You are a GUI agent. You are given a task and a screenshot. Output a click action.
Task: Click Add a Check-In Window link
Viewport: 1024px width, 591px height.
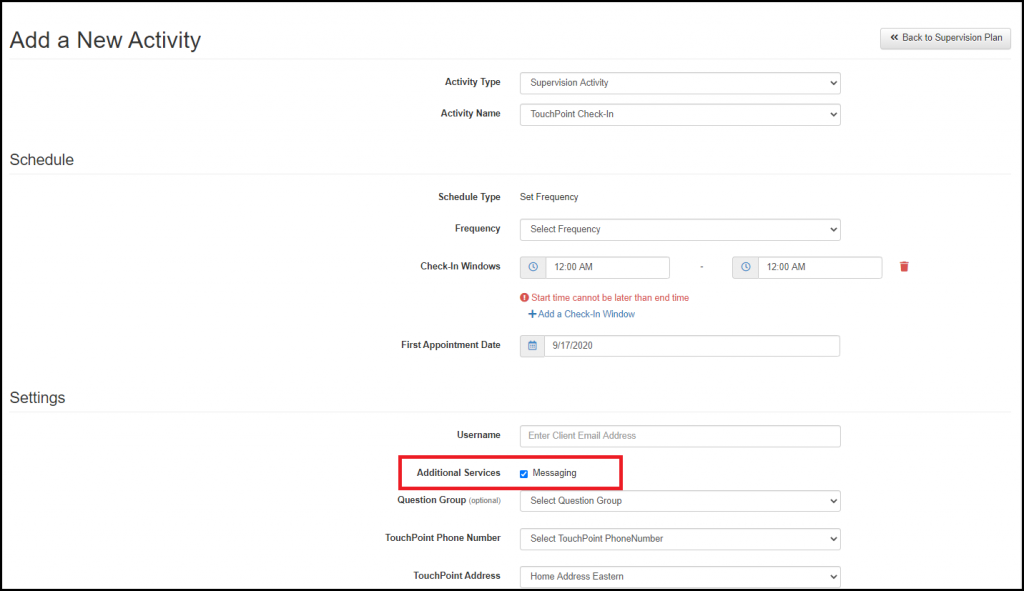(x=586, y=314)
